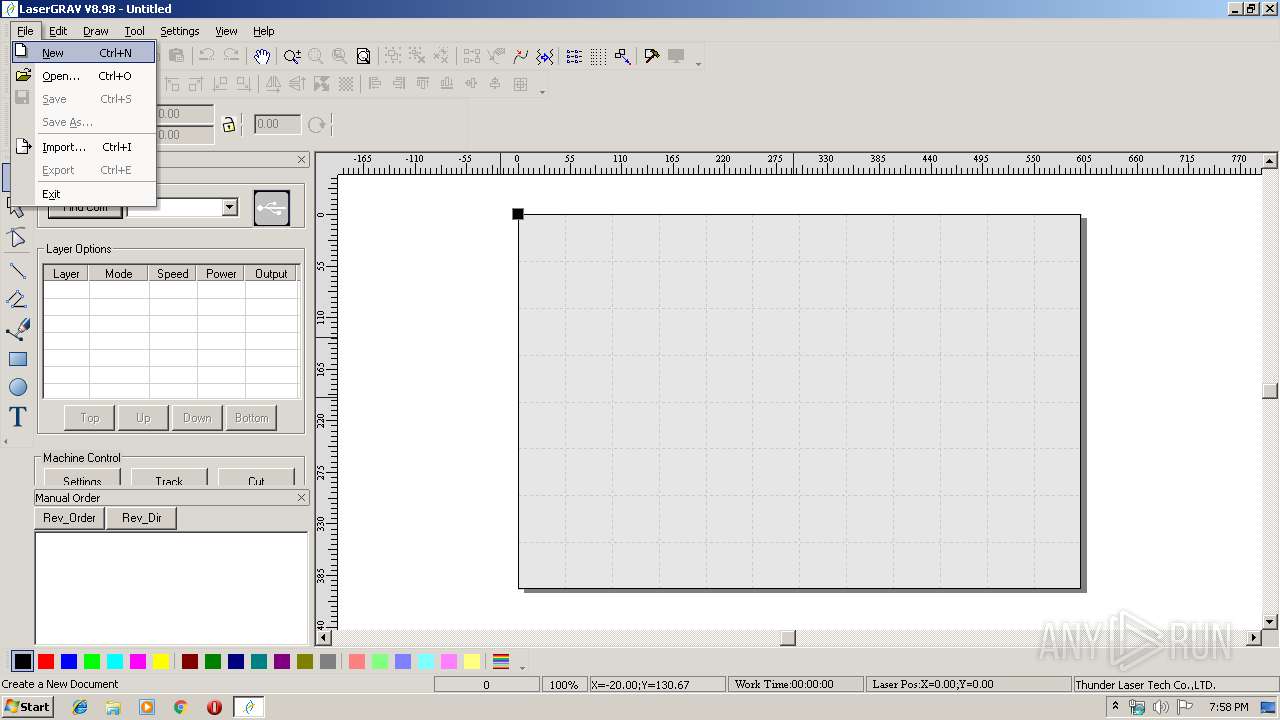Open the Settings menu

tap(180, 31)
